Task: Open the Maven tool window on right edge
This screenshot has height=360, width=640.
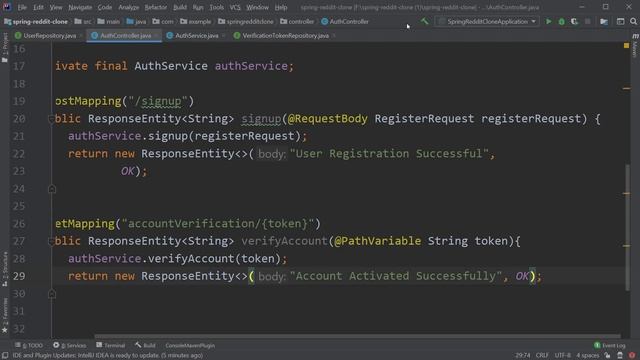Action: [x=635, y=46]
